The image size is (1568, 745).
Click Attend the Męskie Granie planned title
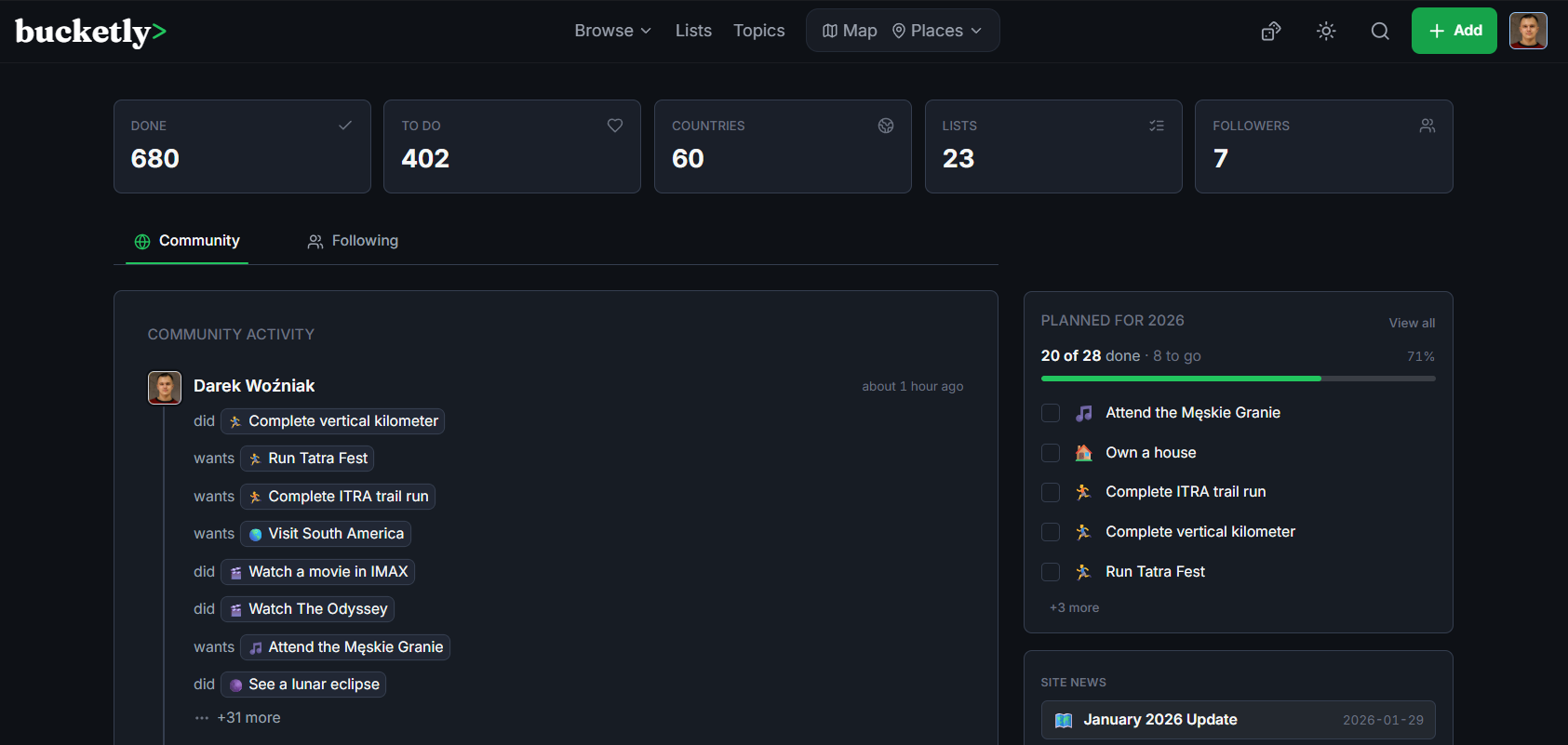1193,413
